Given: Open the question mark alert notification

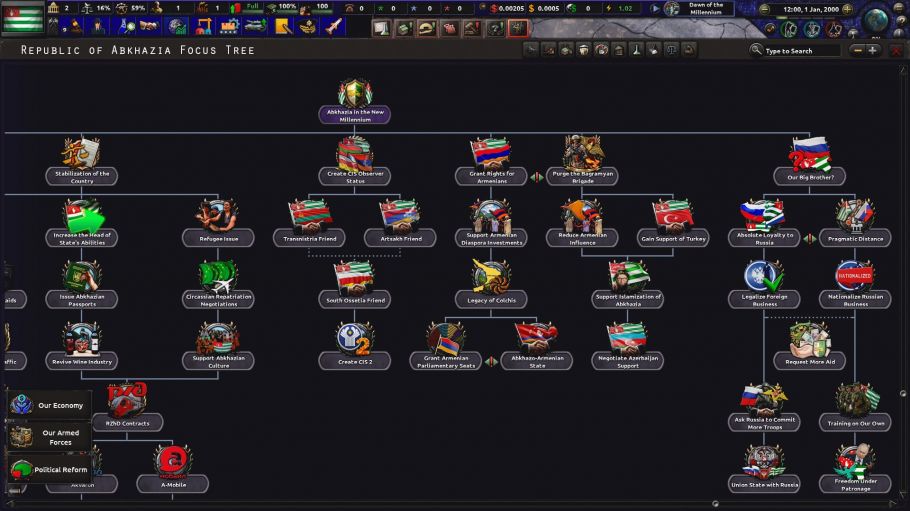Looking at the screenshot, I should click(495, 27).
